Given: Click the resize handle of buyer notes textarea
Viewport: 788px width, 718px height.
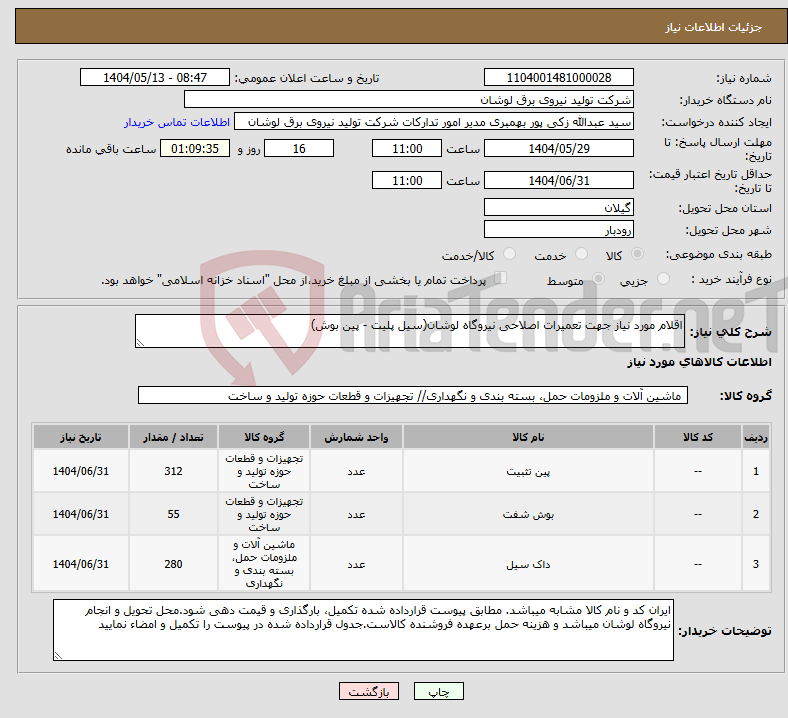Looking at the screenshot, I should [x=58, y=655].
